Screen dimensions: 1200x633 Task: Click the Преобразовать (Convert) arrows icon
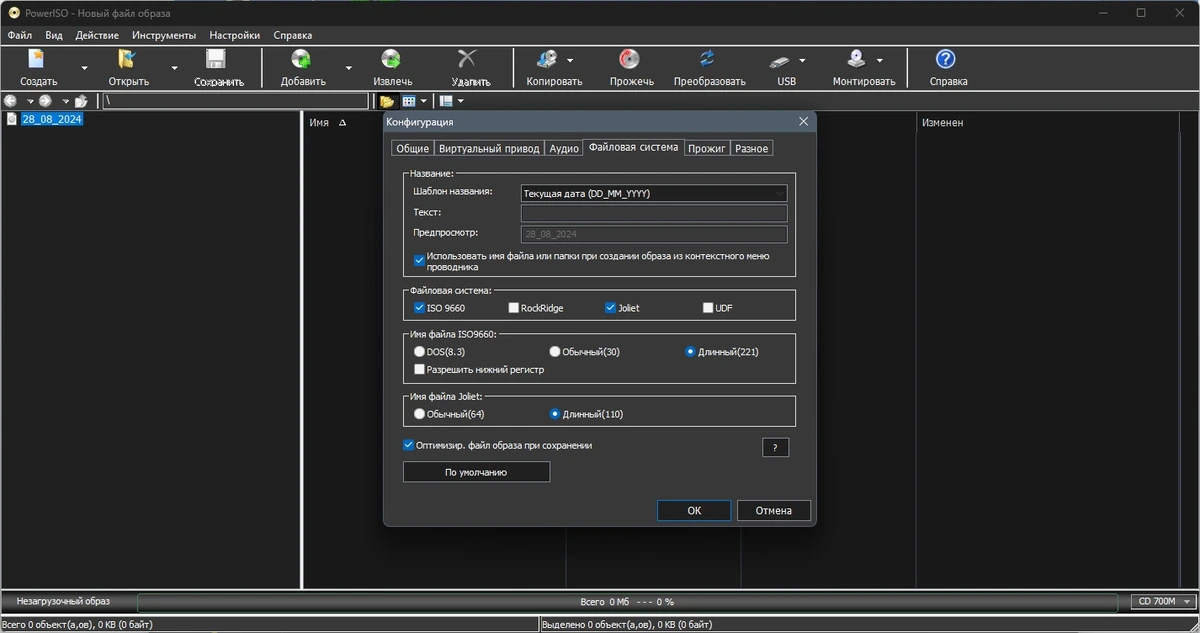tap(708, 59)
